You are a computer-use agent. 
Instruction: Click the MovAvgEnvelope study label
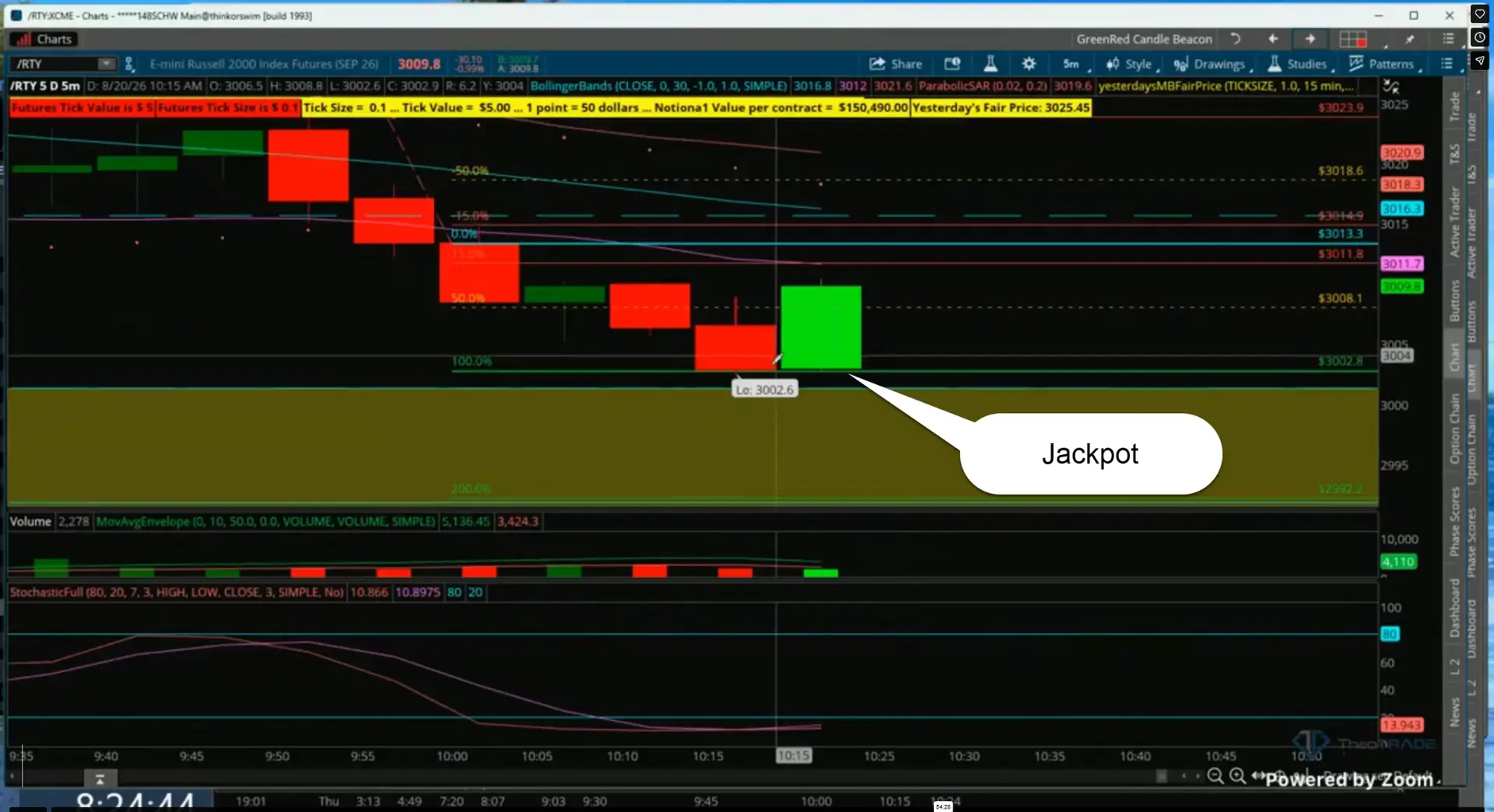pyautogui.click(x=265, y=521)
